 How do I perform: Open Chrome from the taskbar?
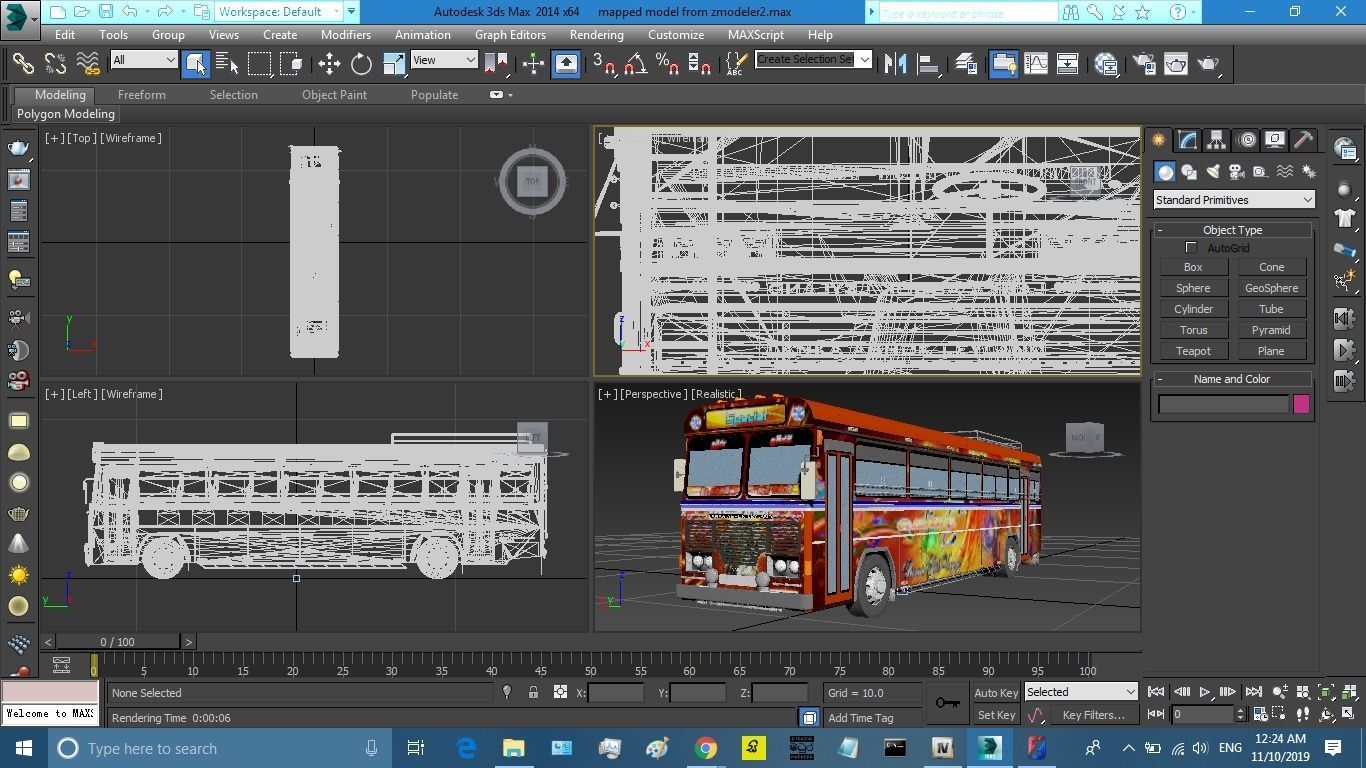click(x=706, y=748)
